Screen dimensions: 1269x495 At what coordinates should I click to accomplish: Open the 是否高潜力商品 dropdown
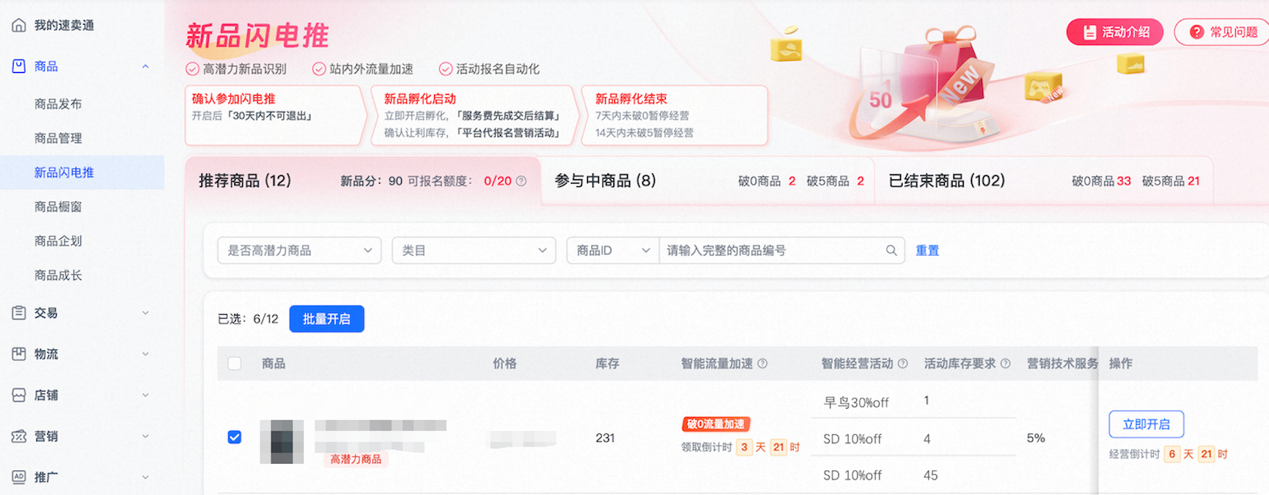click(300, 250)
